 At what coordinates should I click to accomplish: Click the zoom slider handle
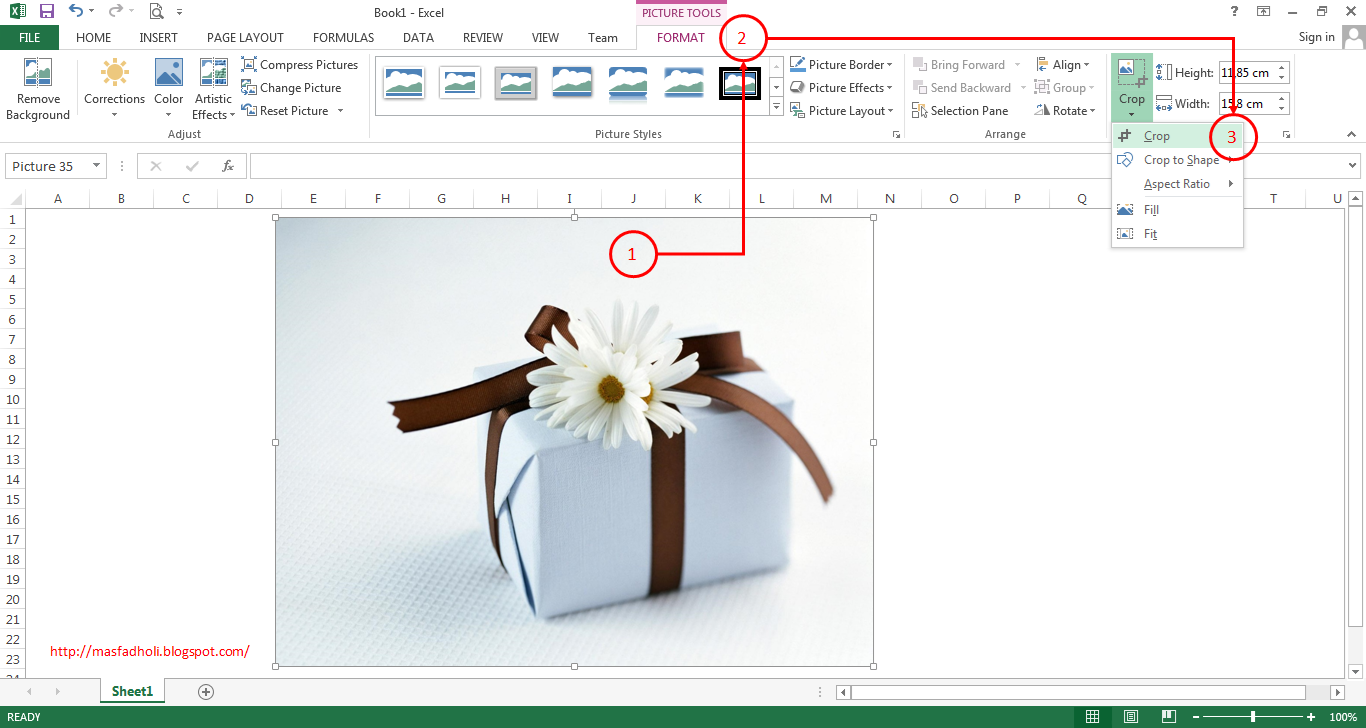pos(1253,717)
